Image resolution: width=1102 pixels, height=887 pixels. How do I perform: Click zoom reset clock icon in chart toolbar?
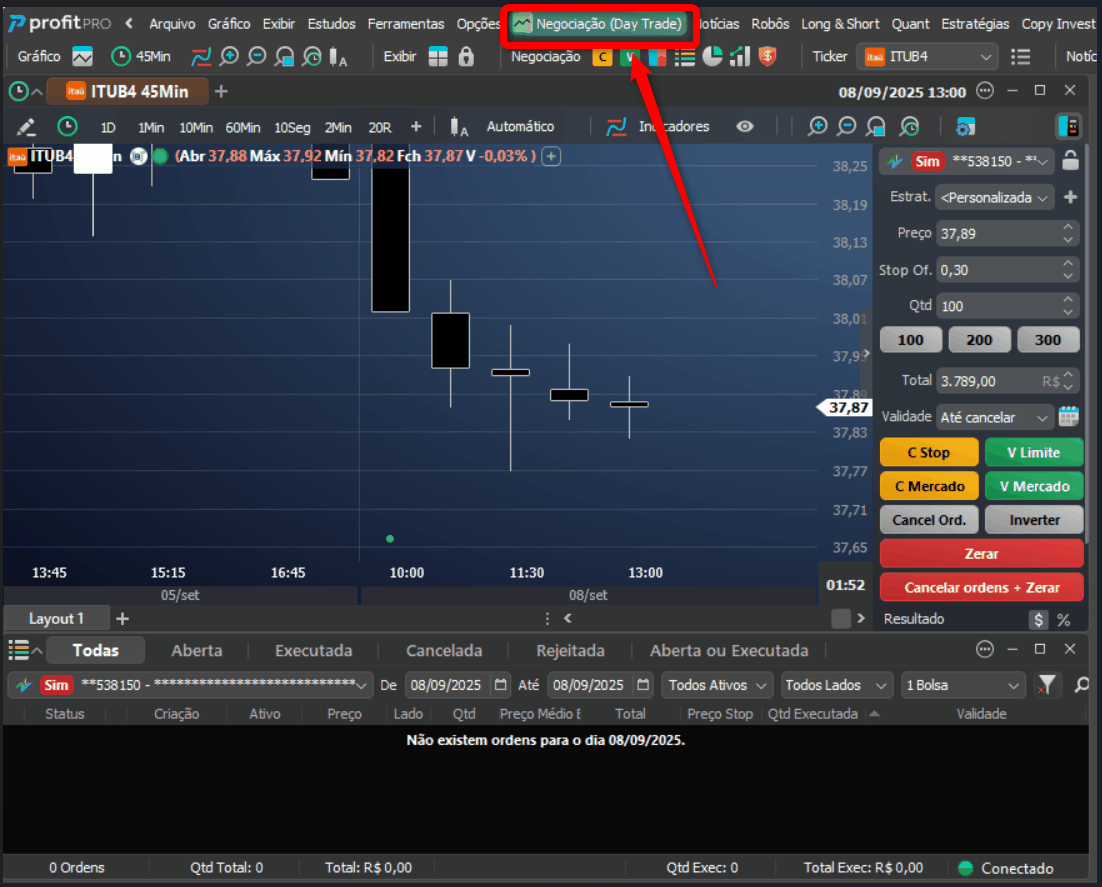909,127
